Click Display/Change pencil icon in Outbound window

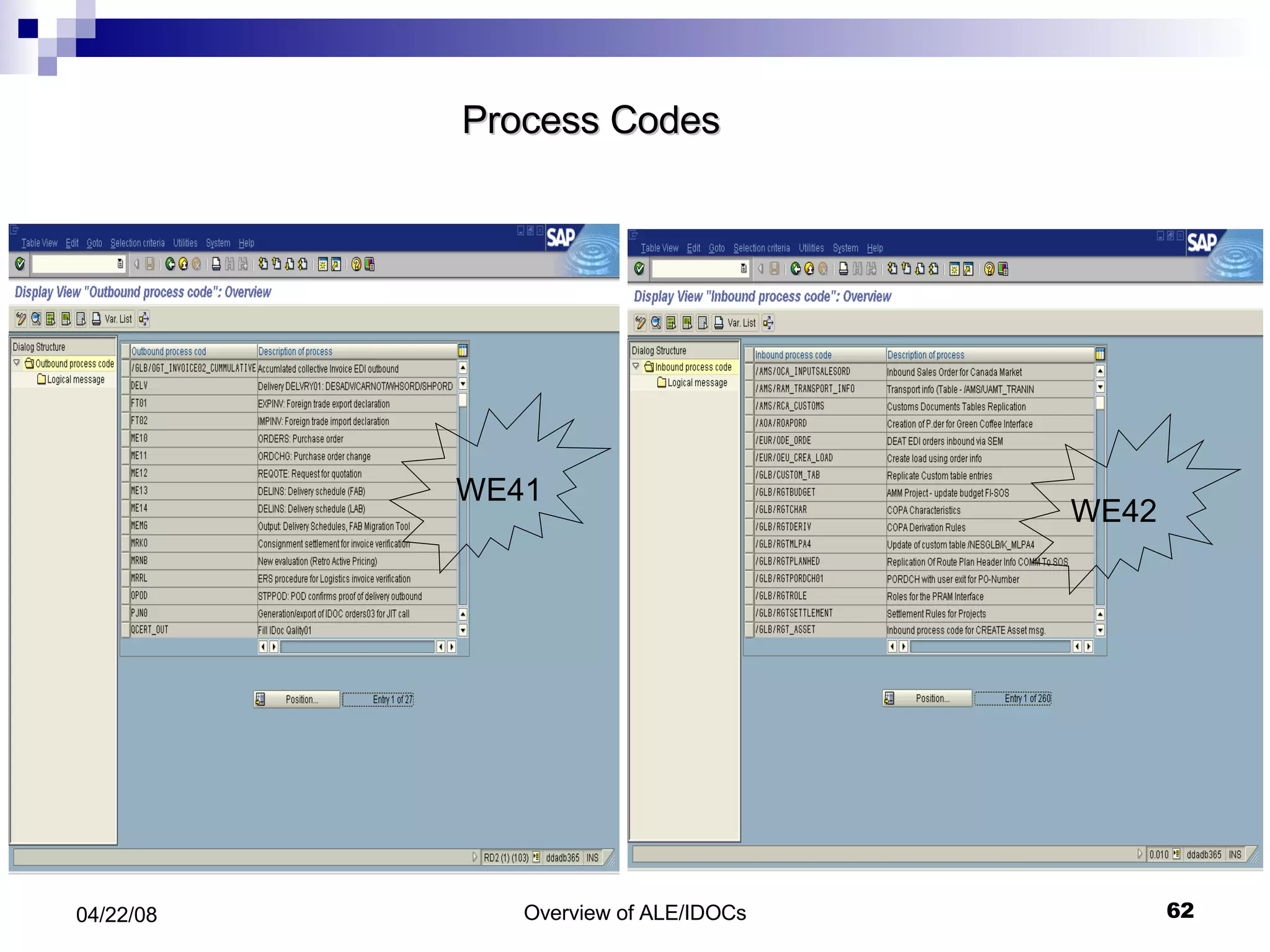[21, 319]
